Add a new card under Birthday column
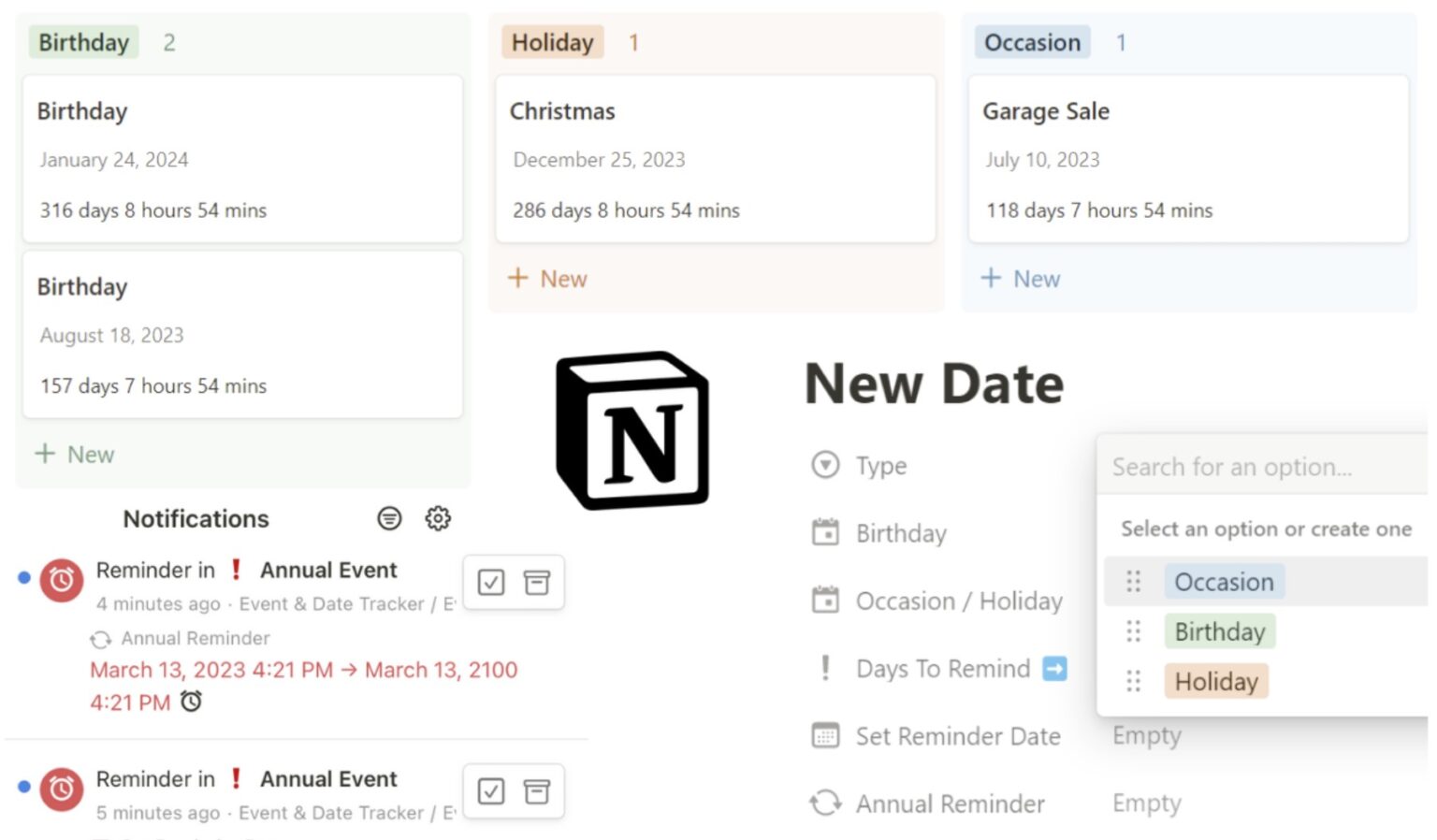Viewport: 1437px width, 840px height. 76,455
